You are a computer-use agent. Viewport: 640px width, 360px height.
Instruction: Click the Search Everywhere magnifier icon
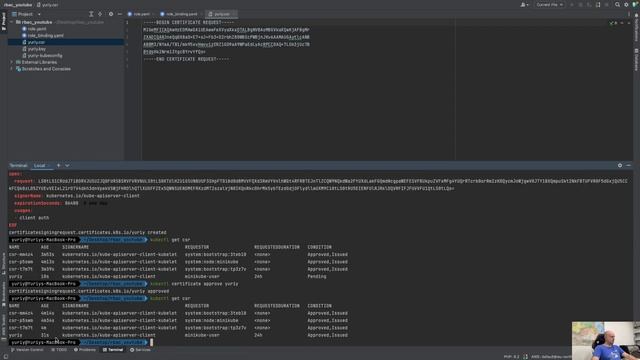[x=617, y=5]
